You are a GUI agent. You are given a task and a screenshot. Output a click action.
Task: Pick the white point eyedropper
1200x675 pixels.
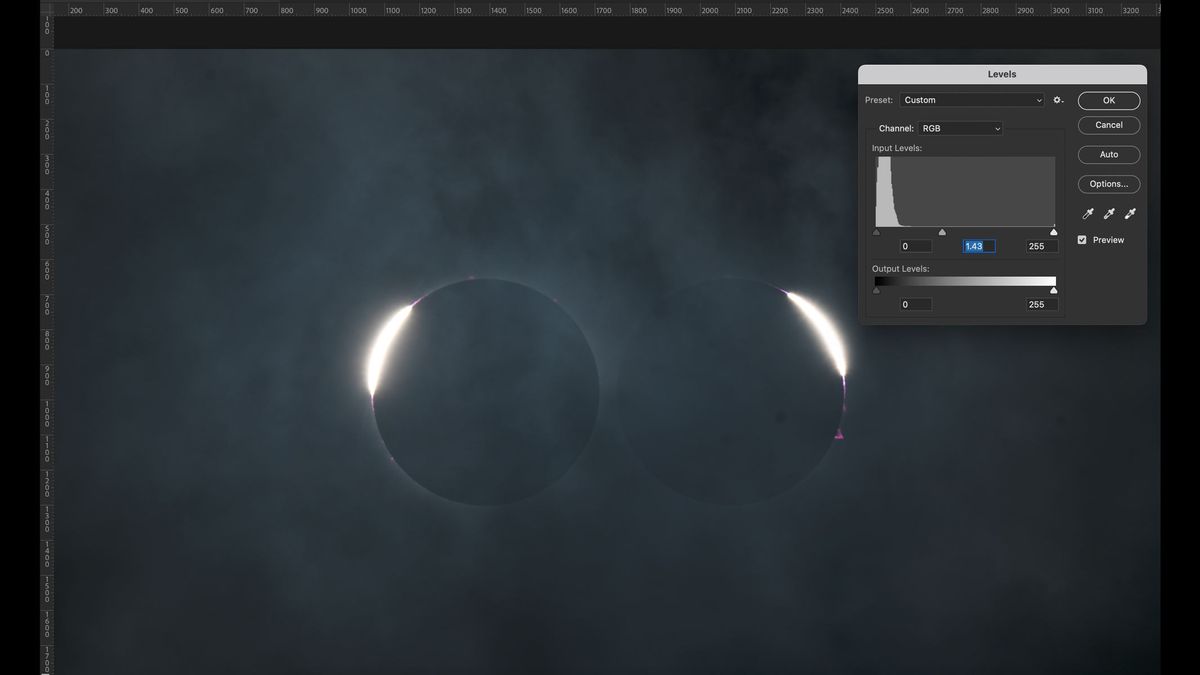1130,214
